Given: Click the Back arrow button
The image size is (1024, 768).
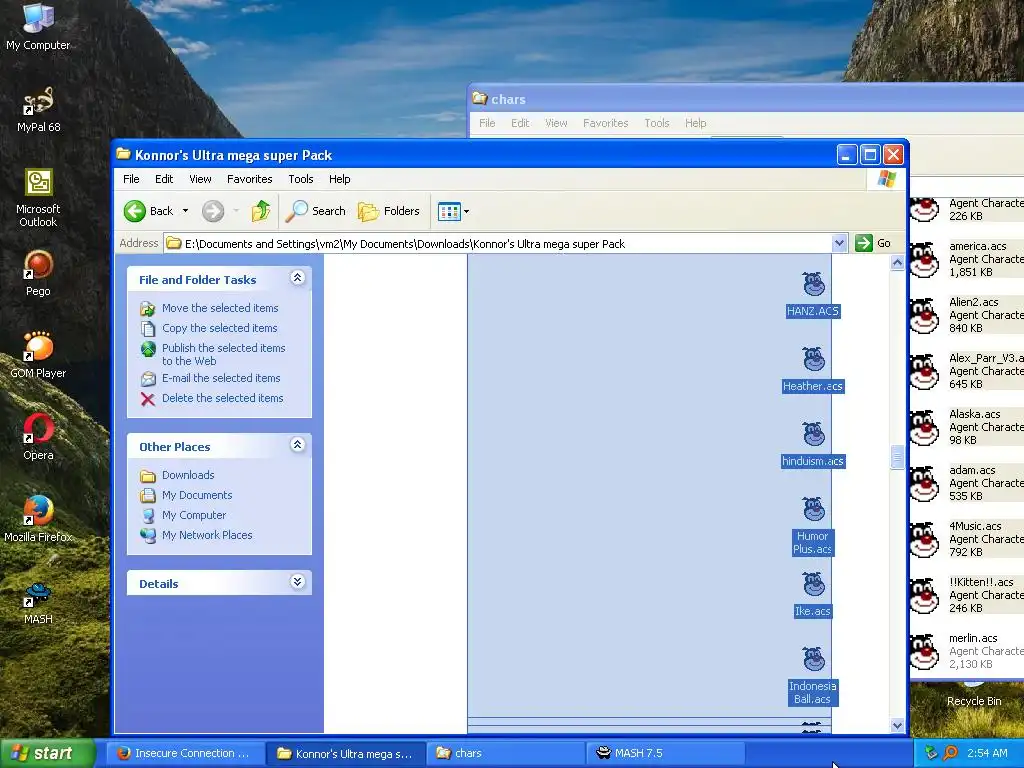Looking at the screenshot, I should (x=149, y=211).
